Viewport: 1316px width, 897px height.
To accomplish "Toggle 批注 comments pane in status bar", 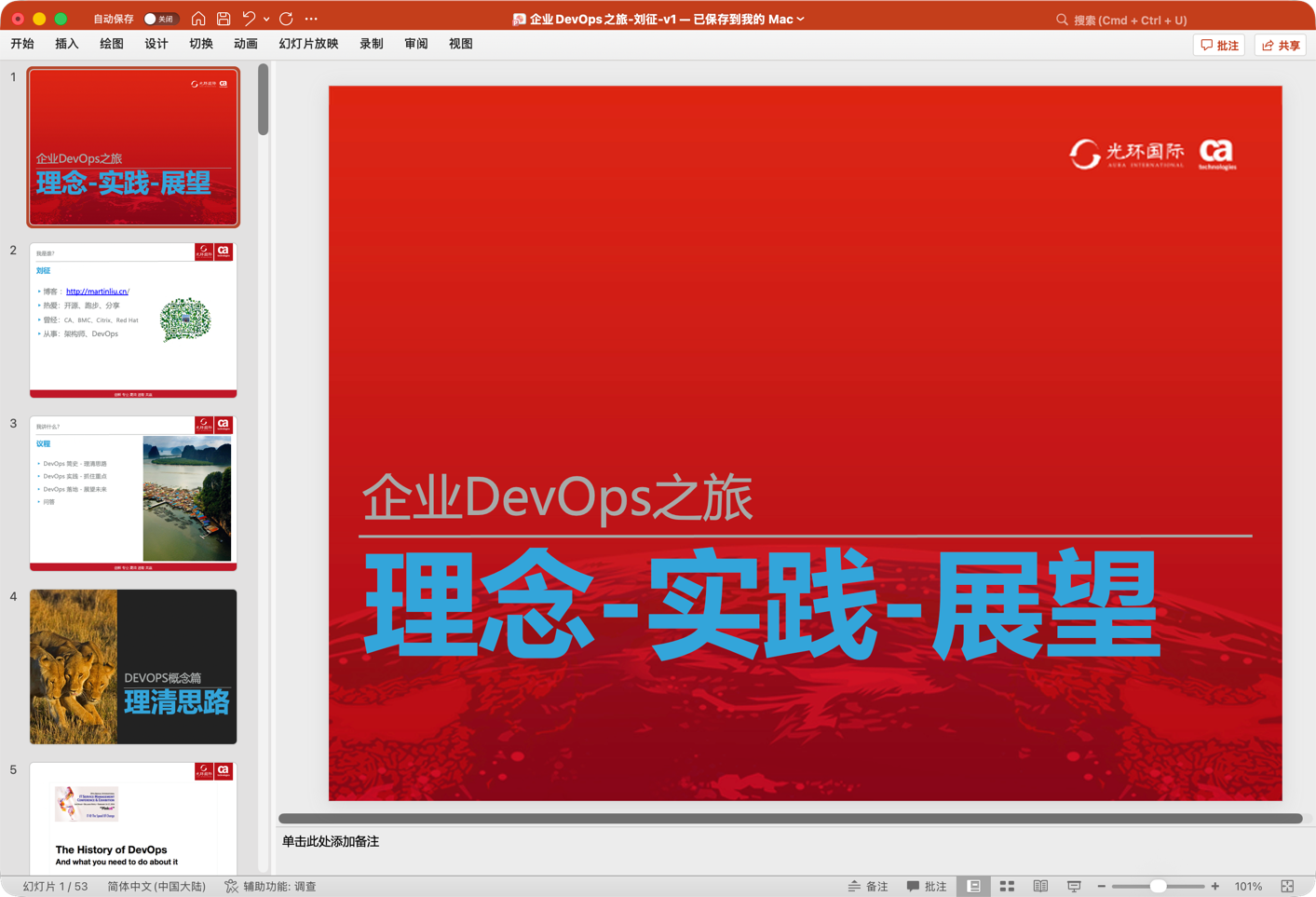I will click(x=927, y=886).
